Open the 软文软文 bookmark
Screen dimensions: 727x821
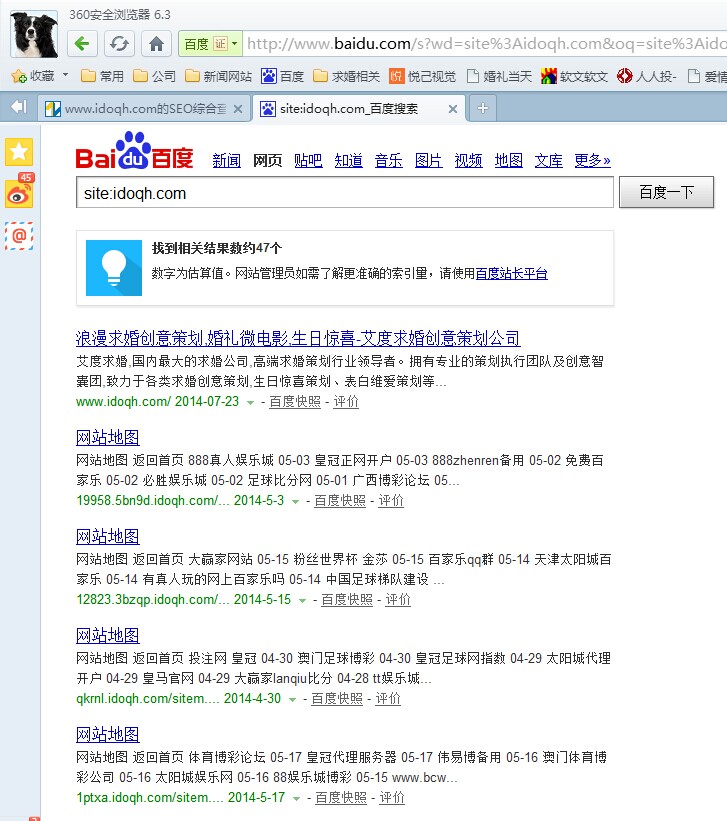click(574, 76)
